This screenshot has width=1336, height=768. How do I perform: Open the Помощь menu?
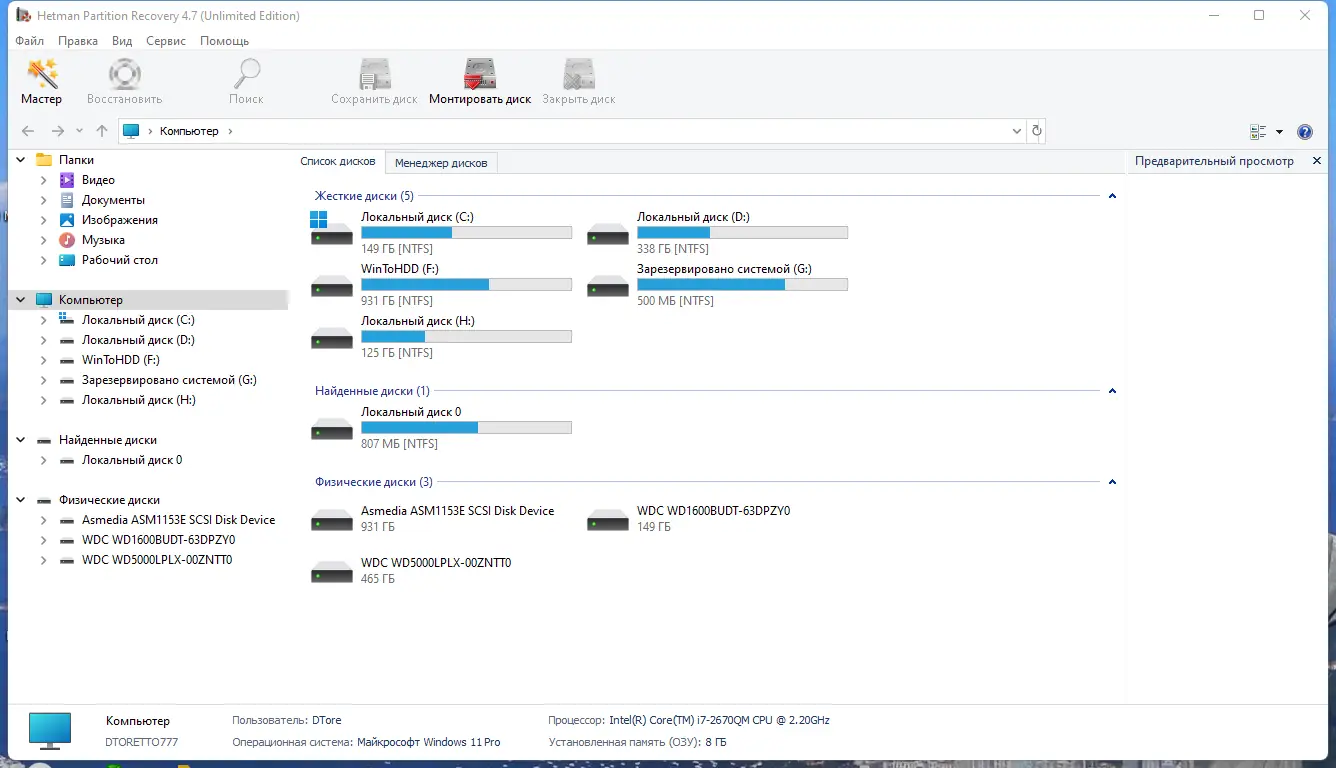coord(224,41)
